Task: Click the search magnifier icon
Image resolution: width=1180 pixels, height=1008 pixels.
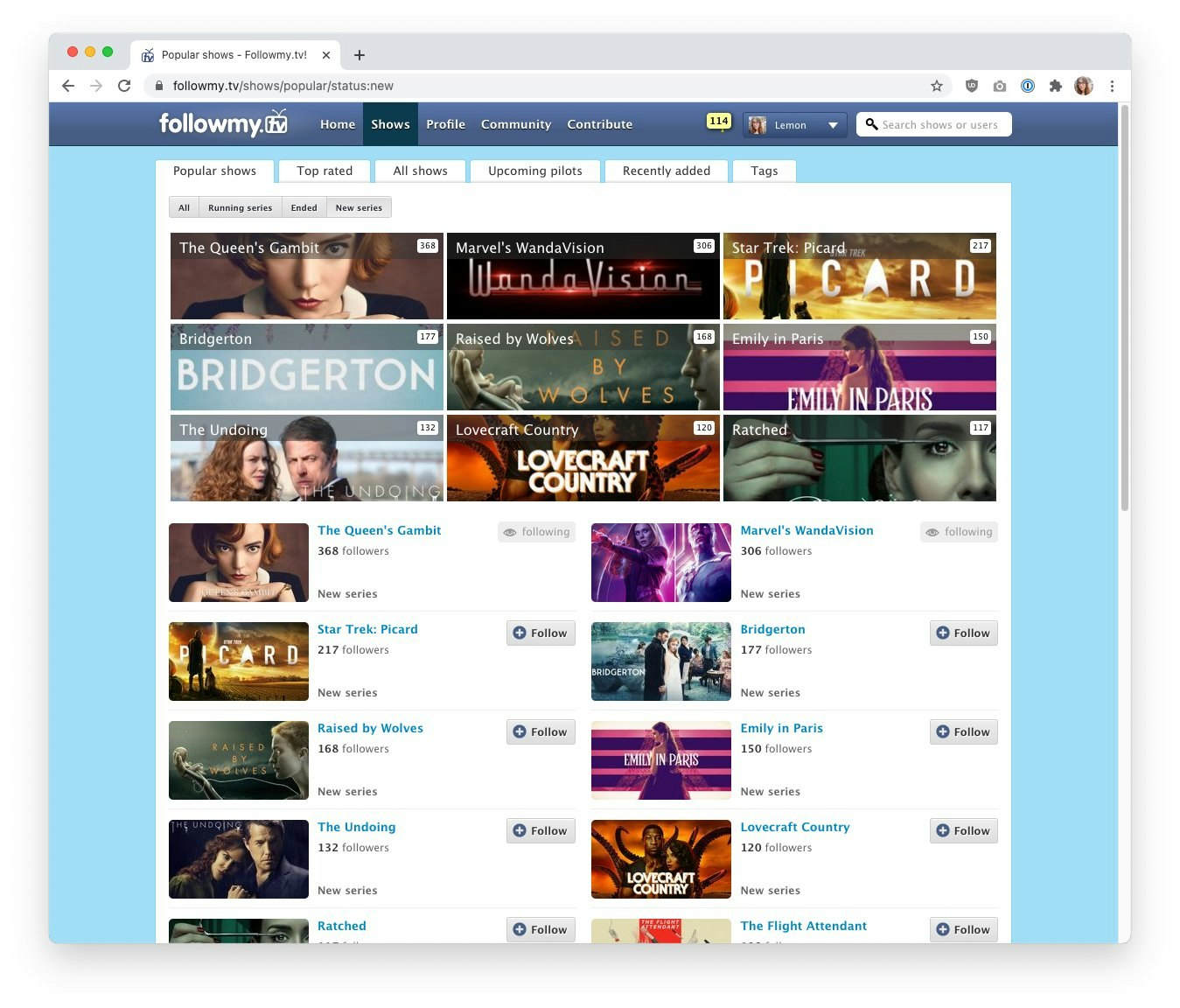Action: [871, 124]
